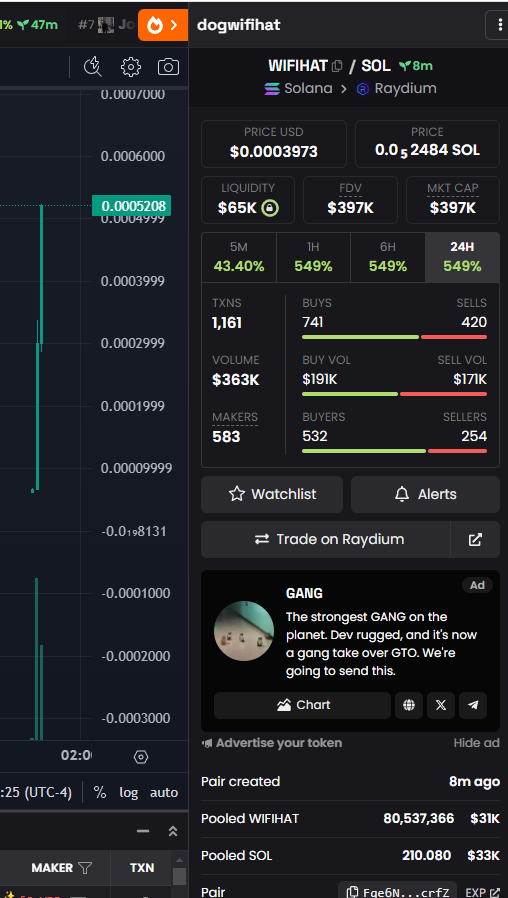508x898 pixels.
Task: Open GANG X (Twitter) icon
Action: (441, 705)
